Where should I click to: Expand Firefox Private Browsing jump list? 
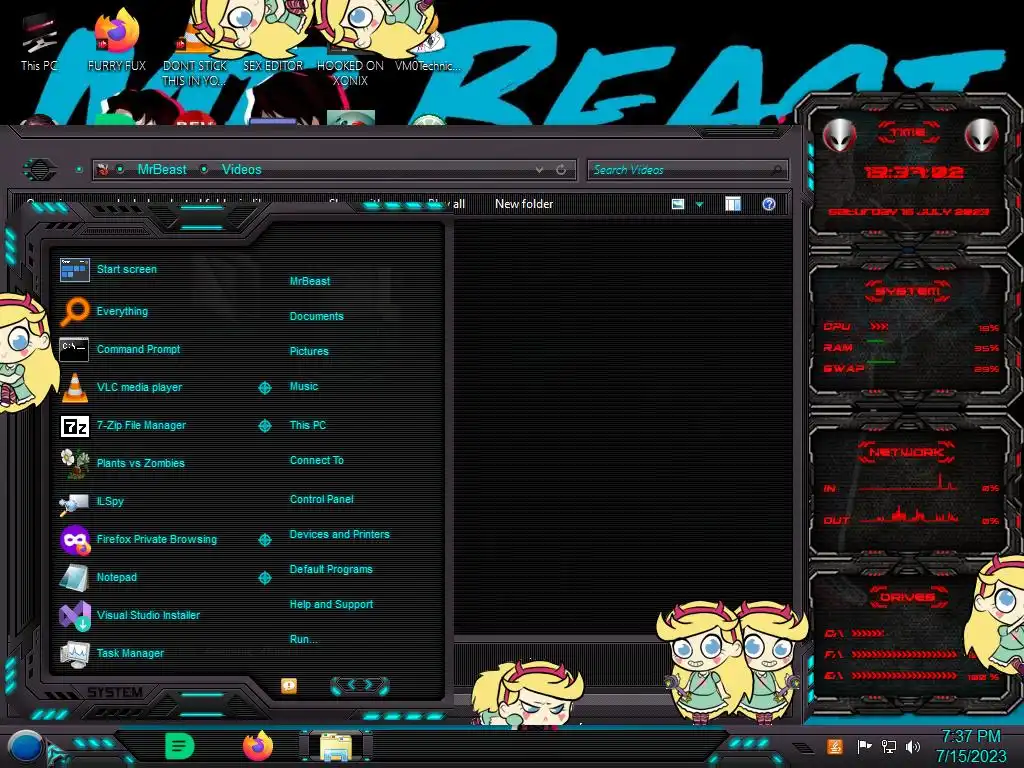point(264,540)
